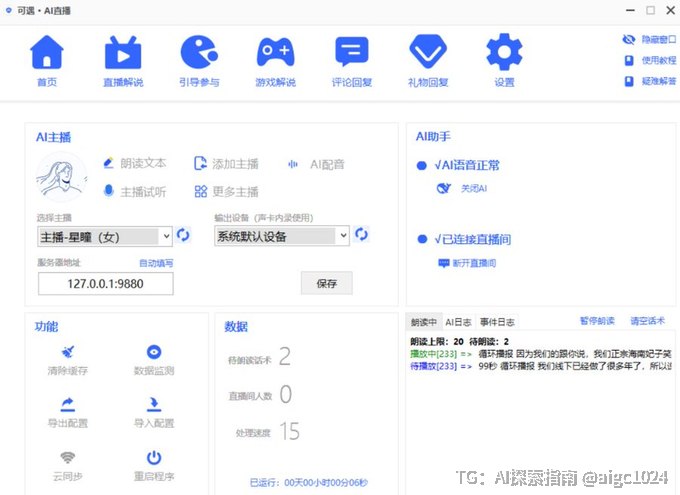Open the 首页 home icon
This screenshot has width=680, height=495.
(x=47, y=52)
